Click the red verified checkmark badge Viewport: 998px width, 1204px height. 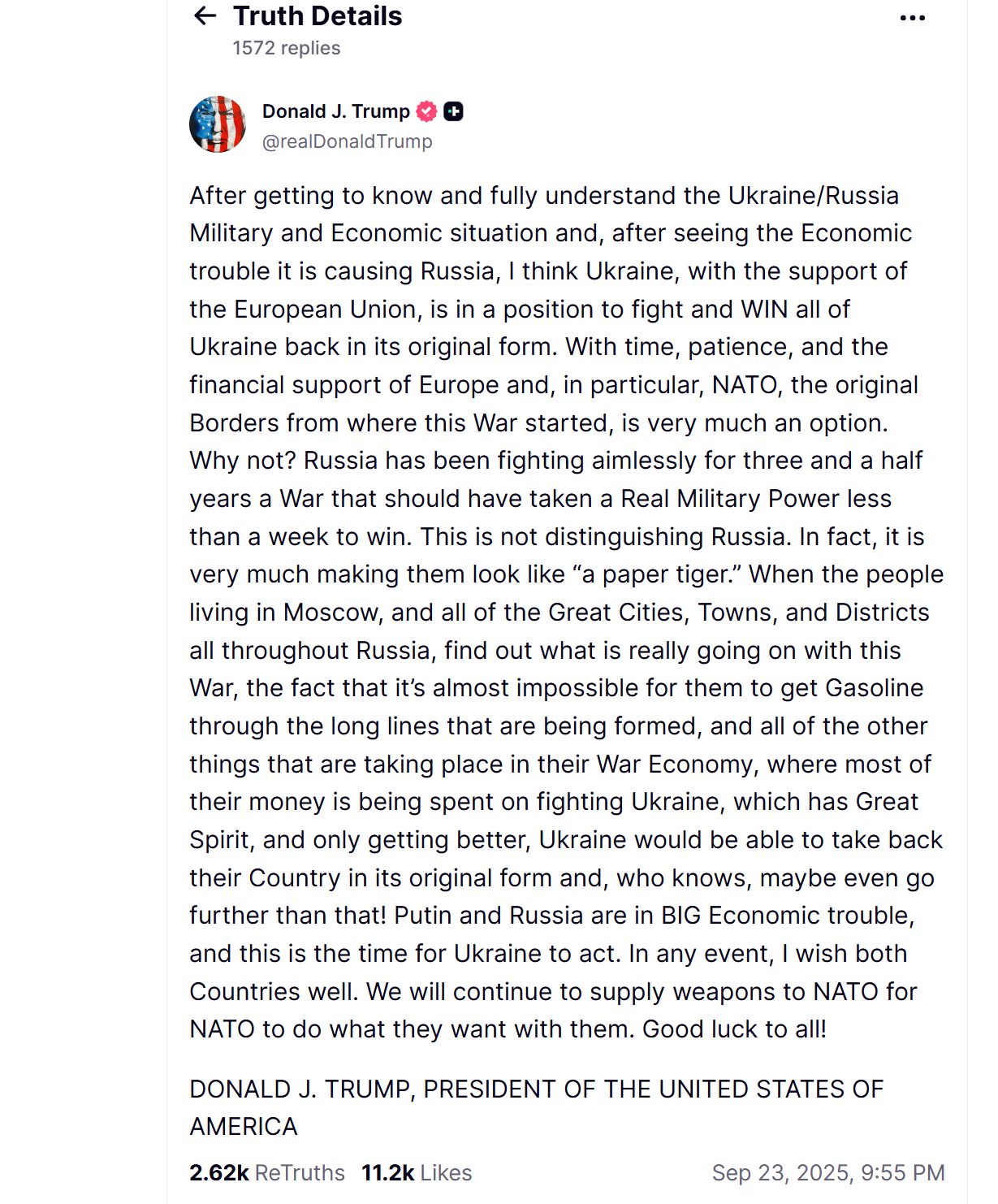coord(426,111)
